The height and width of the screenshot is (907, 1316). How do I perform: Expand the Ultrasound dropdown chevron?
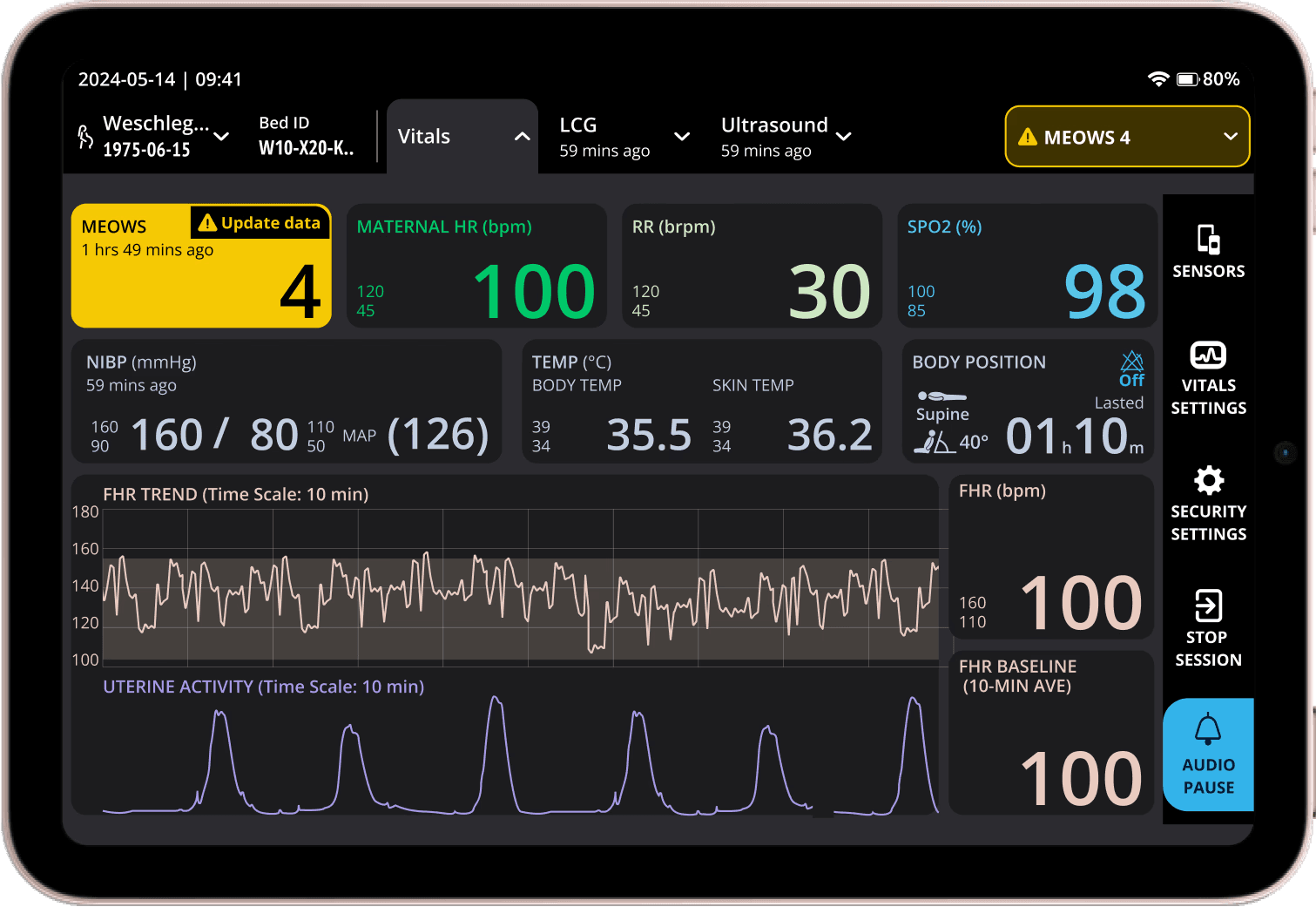(x=844, y=137)
